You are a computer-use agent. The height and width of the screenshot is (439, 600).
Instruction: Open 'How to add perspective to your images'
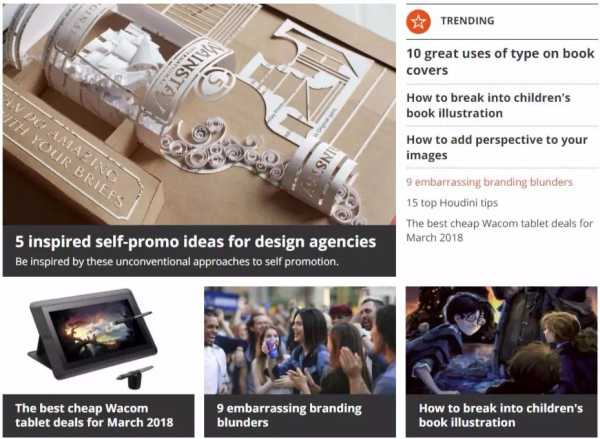click(497, 147)
